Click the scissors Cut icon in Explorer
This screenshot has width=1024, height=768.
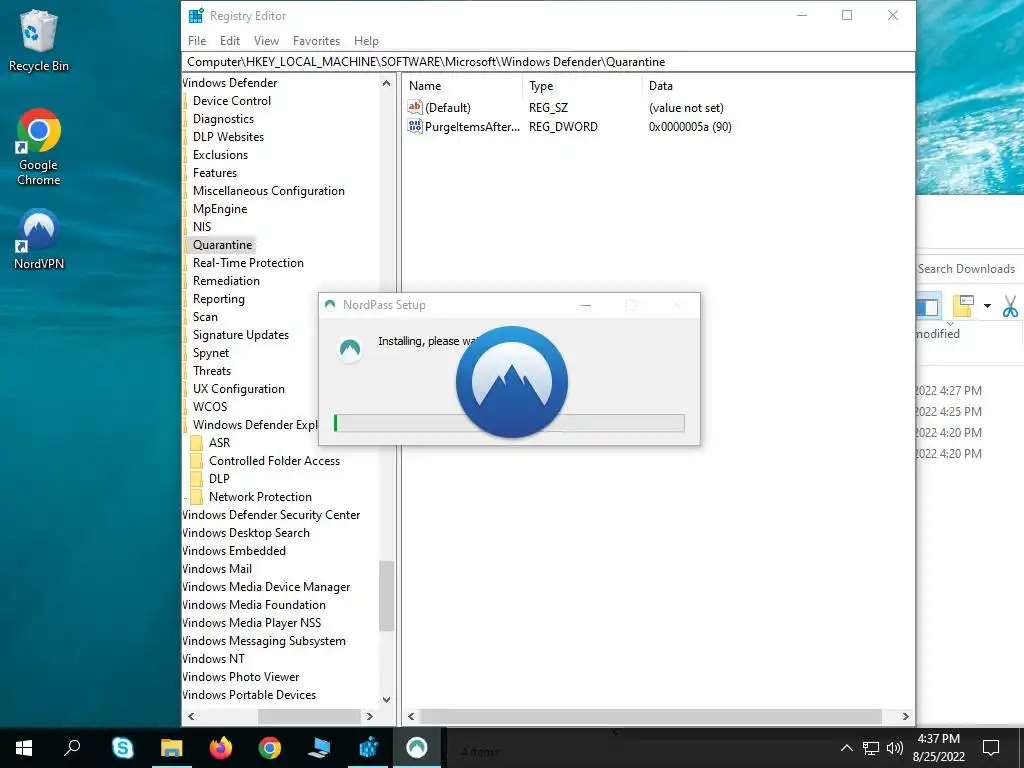1010,306
